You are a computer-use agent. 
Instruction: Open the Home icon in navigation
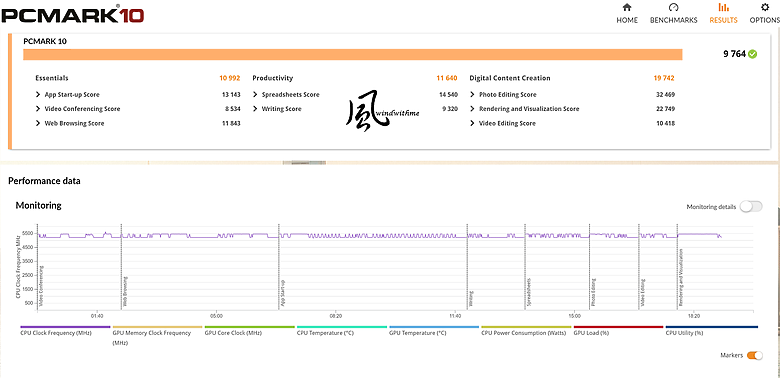627,7
